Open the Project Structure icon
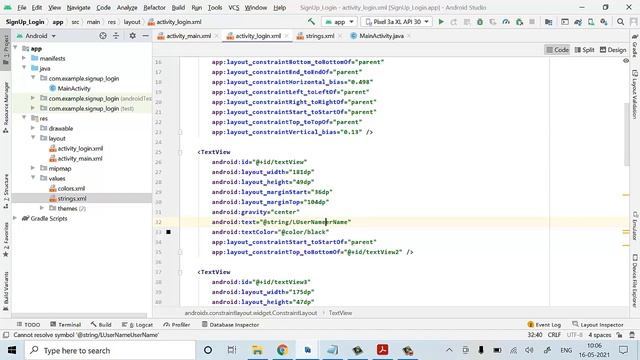Screen dimensions: 640x360 tap(549, 22)
